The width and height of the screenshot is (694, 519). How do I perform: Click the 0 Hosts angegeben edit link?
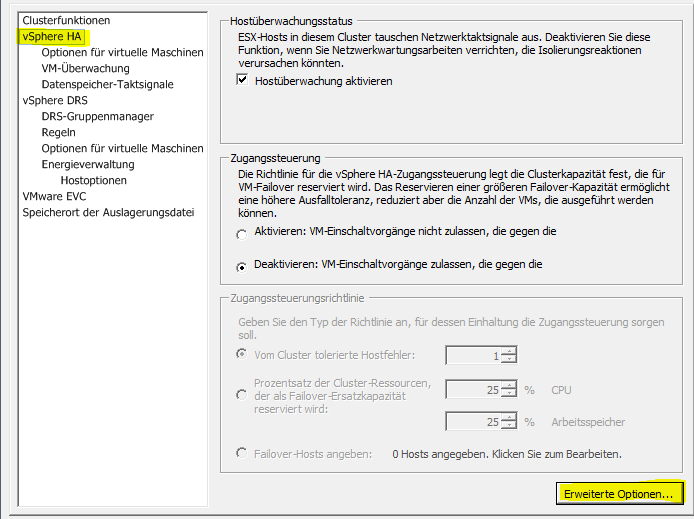point(507,454)
